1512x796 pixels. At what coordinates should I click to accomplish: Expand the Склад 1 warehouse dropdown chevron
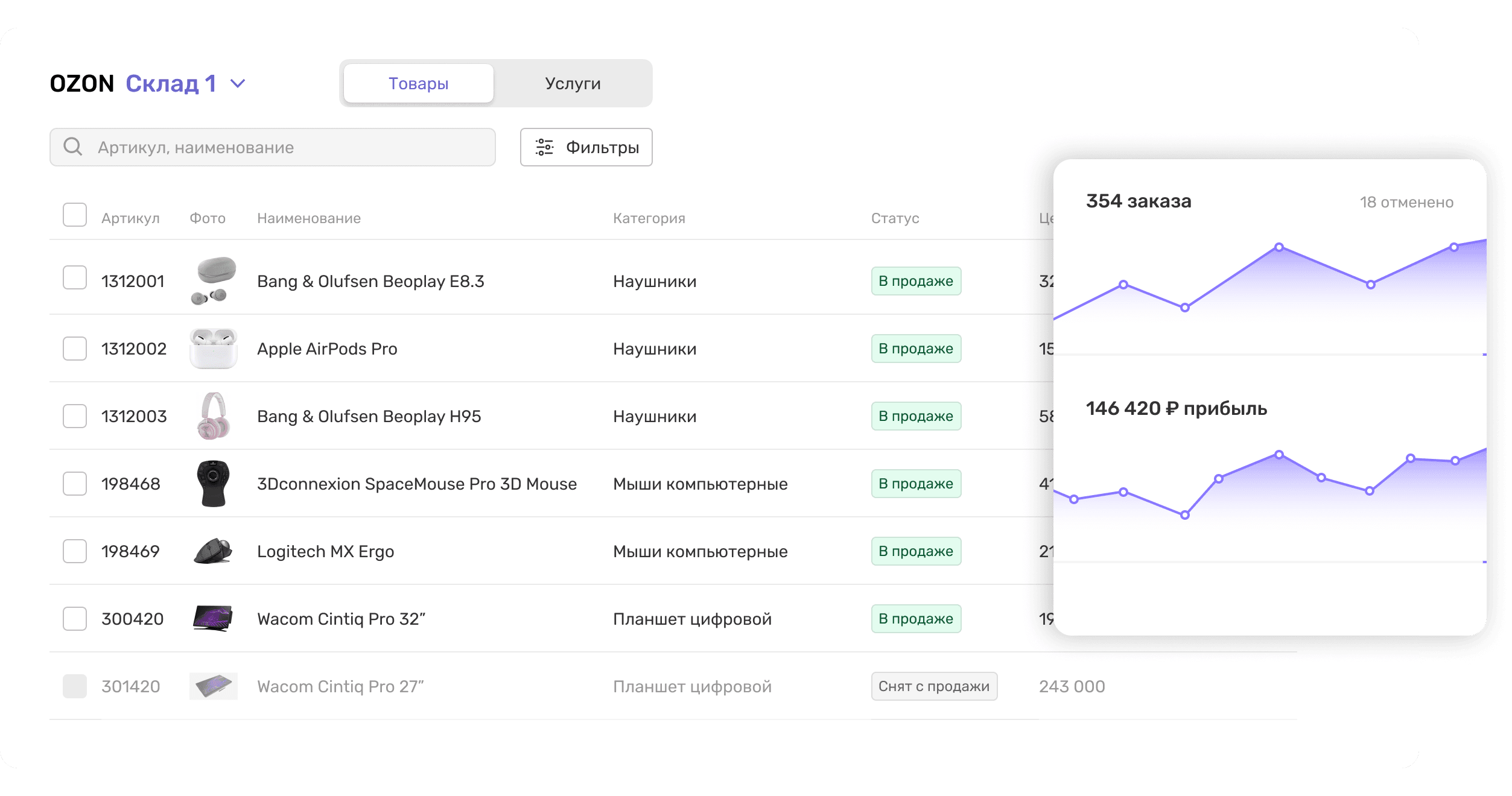[238, 84]
